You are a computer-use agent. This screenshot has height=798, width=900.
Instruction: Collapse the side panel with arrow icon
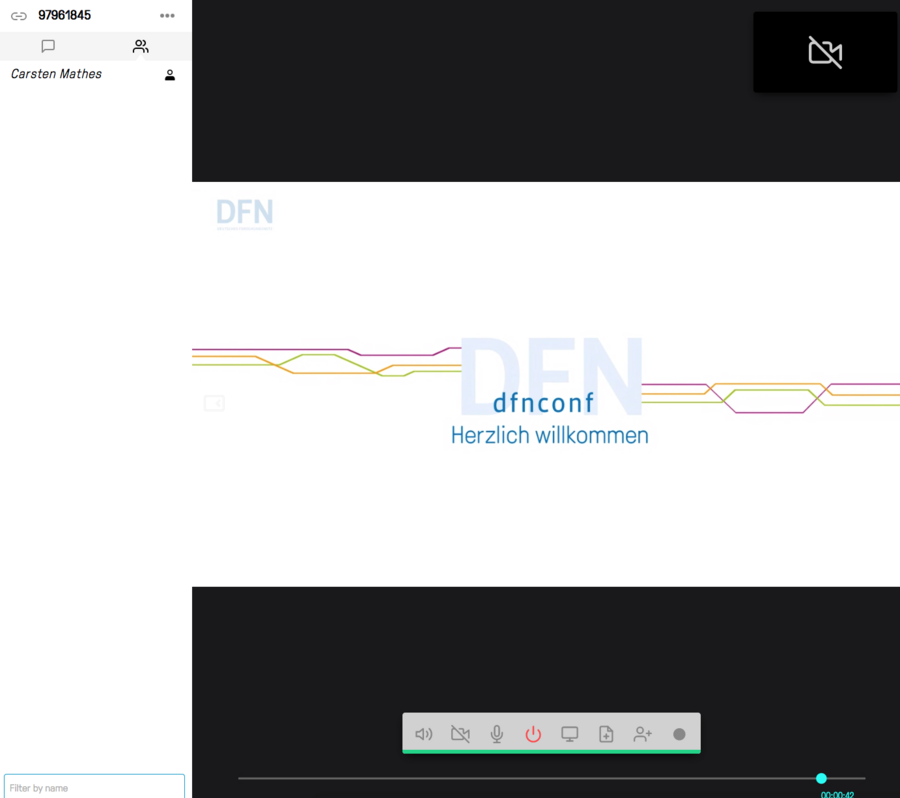pos(214,403)
